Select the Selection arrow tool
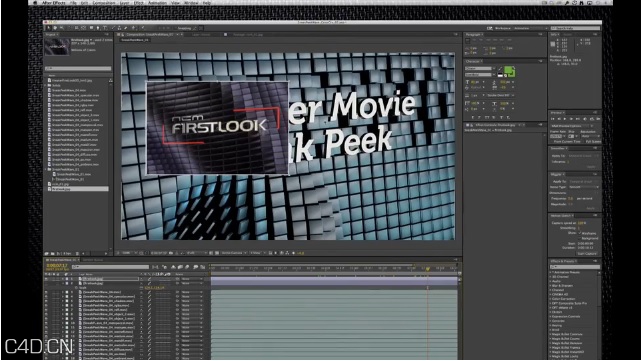 (x=48, y=28)
